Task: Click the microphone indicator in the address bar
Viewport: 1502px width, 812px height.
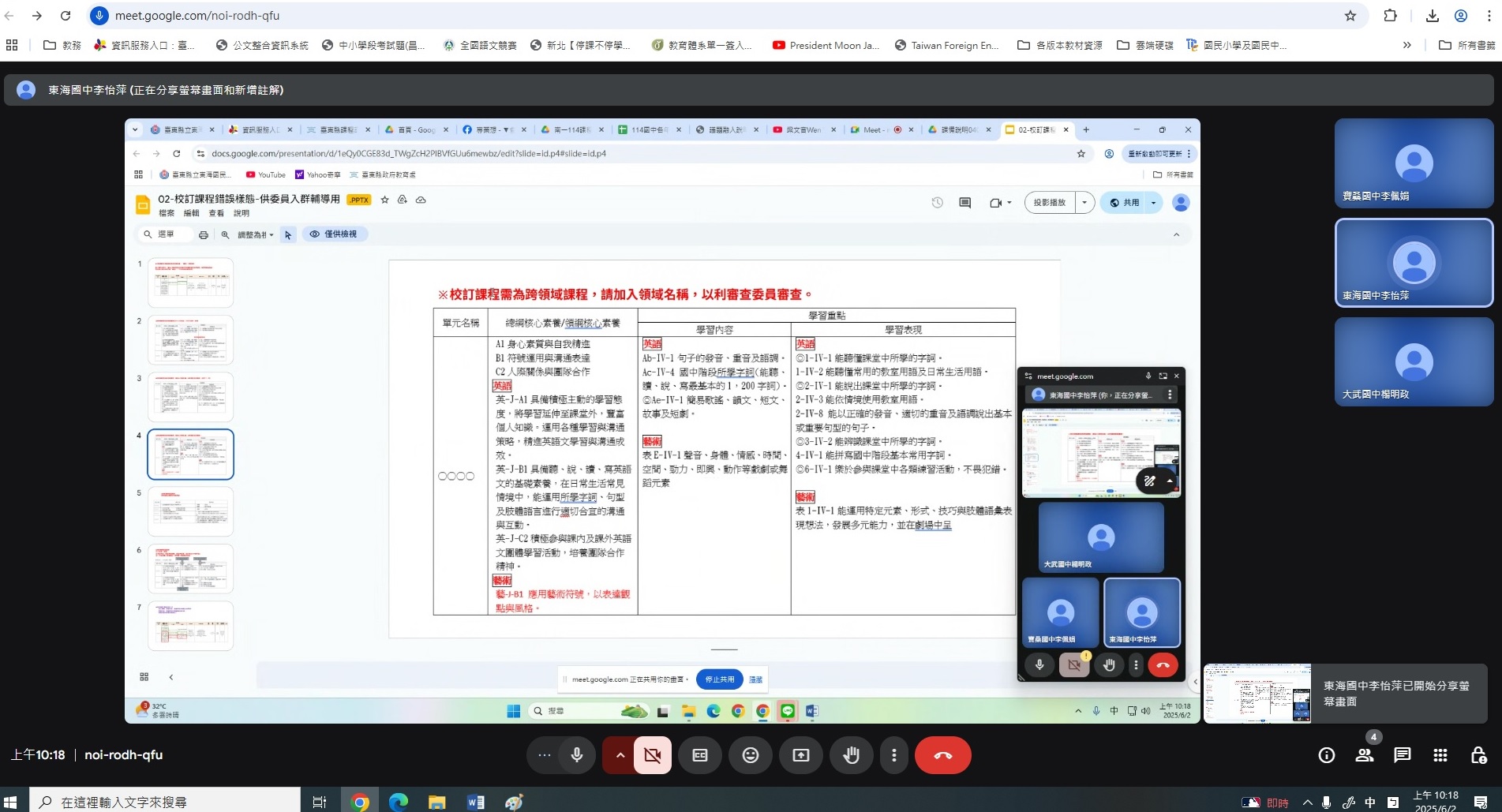Action: (x=99, y=16)
